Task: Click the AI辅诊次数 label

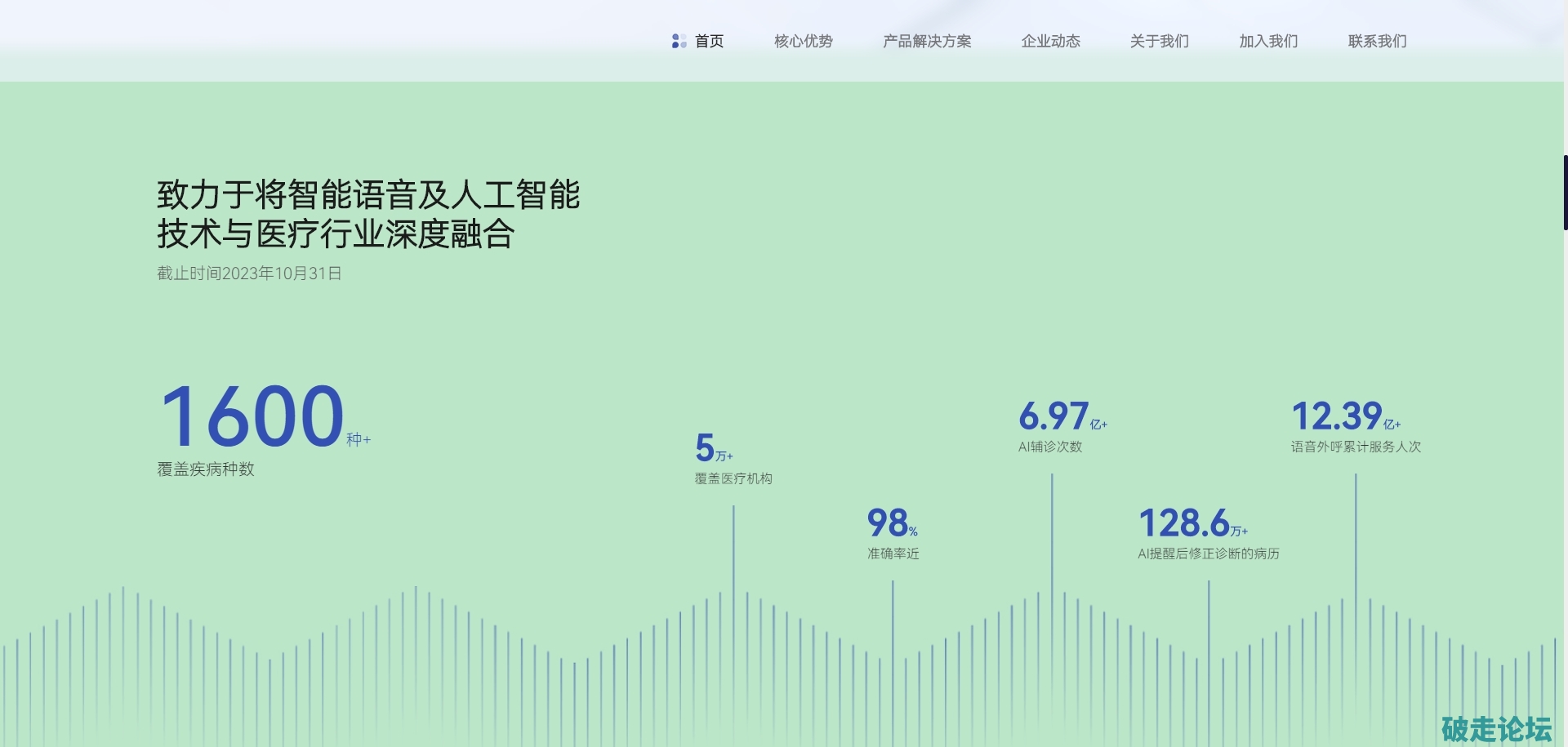Action: click(x=1049, y=447)
